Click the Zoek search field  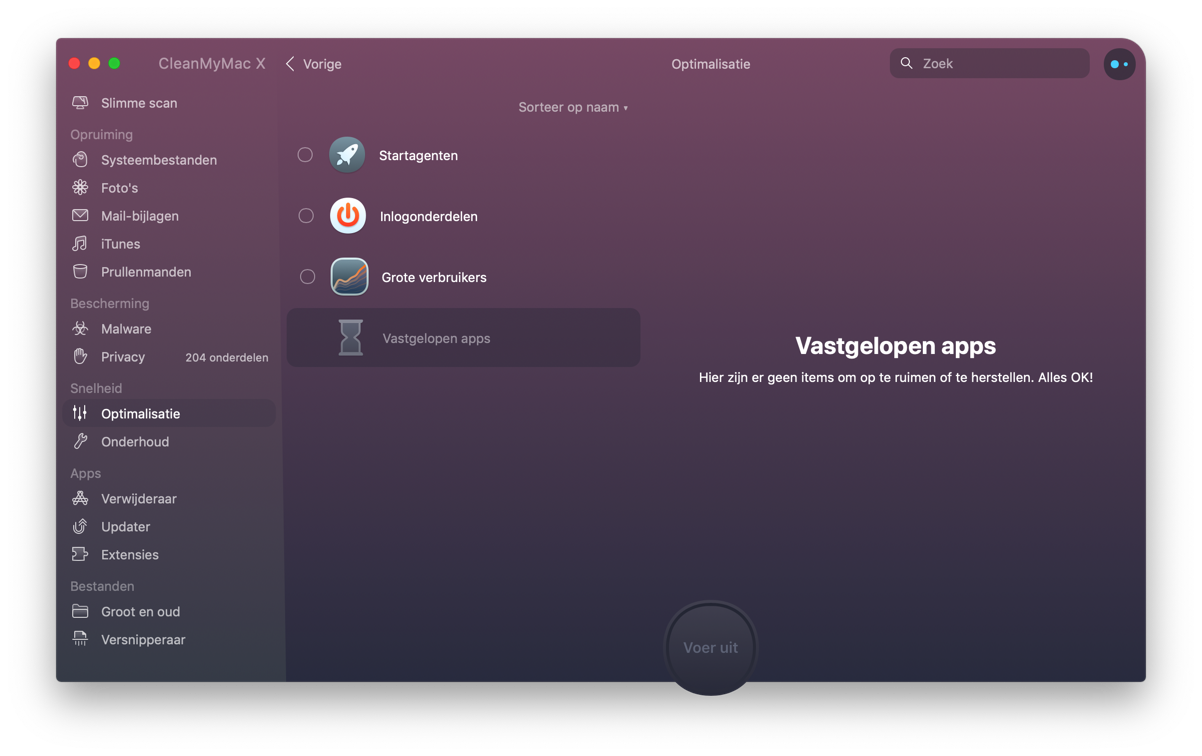(990, 63)
